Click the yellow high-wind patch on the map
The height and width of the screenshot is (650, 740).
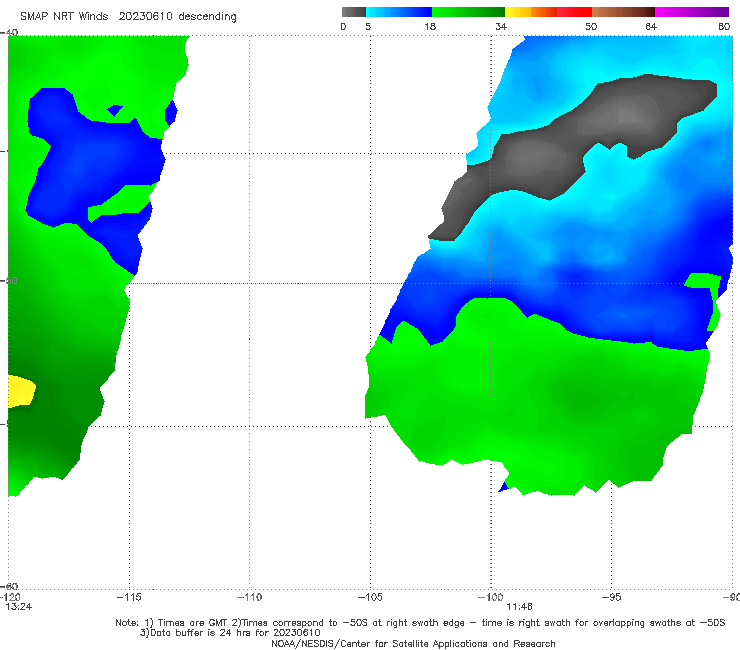coord(21,391)
